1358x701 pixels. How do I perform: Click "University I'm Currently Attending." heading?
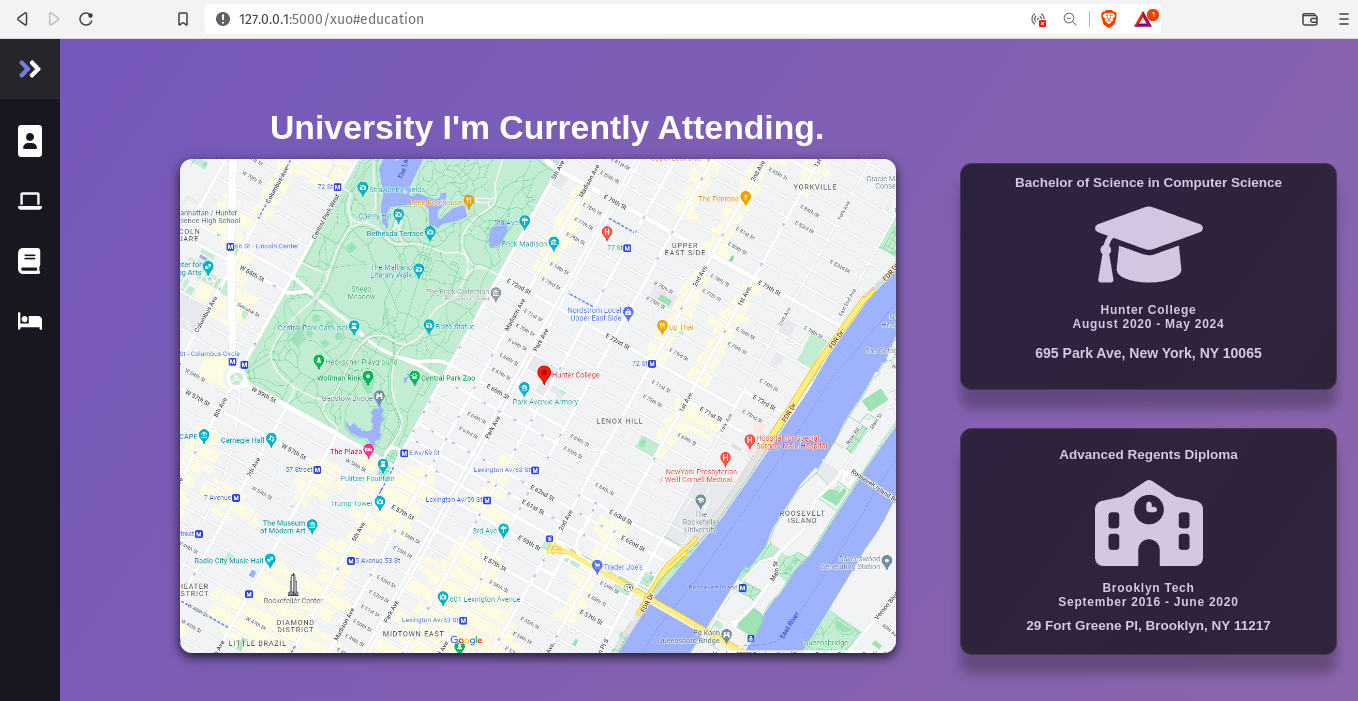(547, 127)
